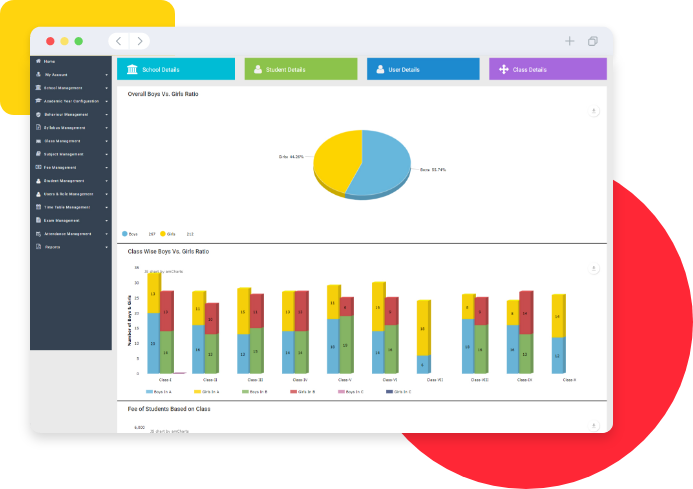The image size is (693, 489).
Task: Expand the Fee Management sidebar section
Action: (70, 167)
